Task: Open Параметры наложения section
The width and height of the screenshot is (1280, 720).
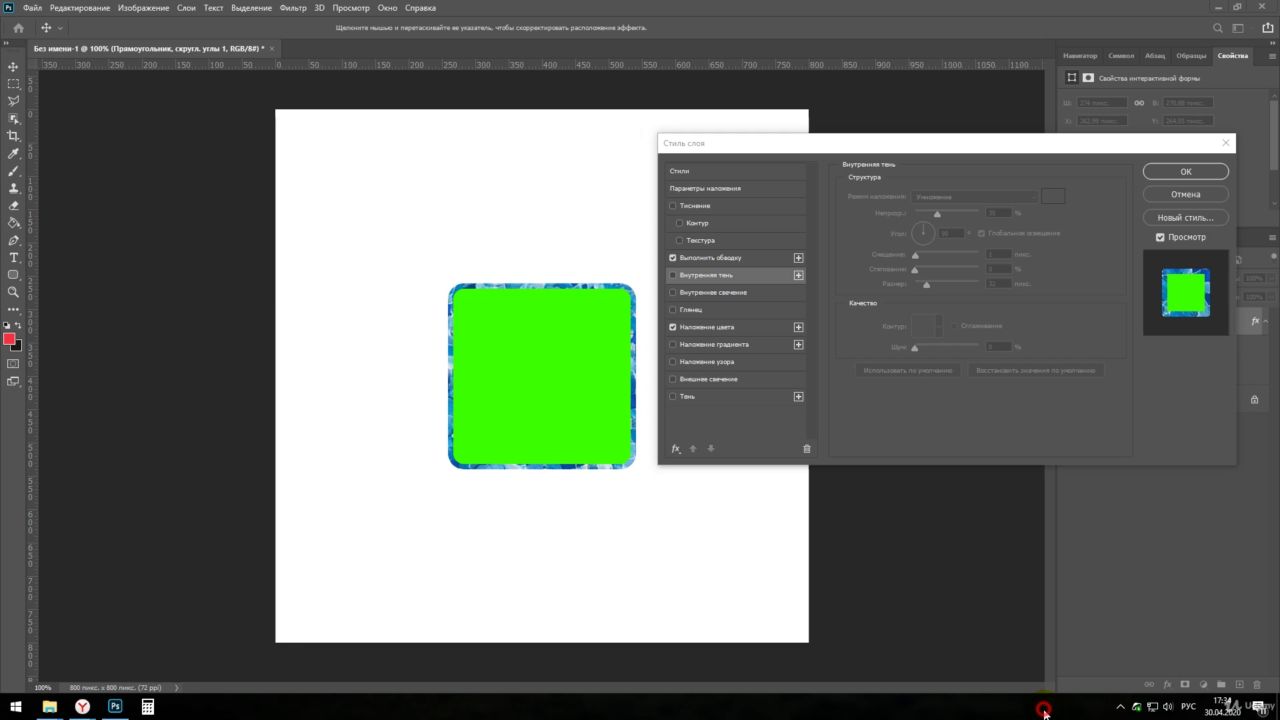Action: pyautogui.click(x=736, y=188)
